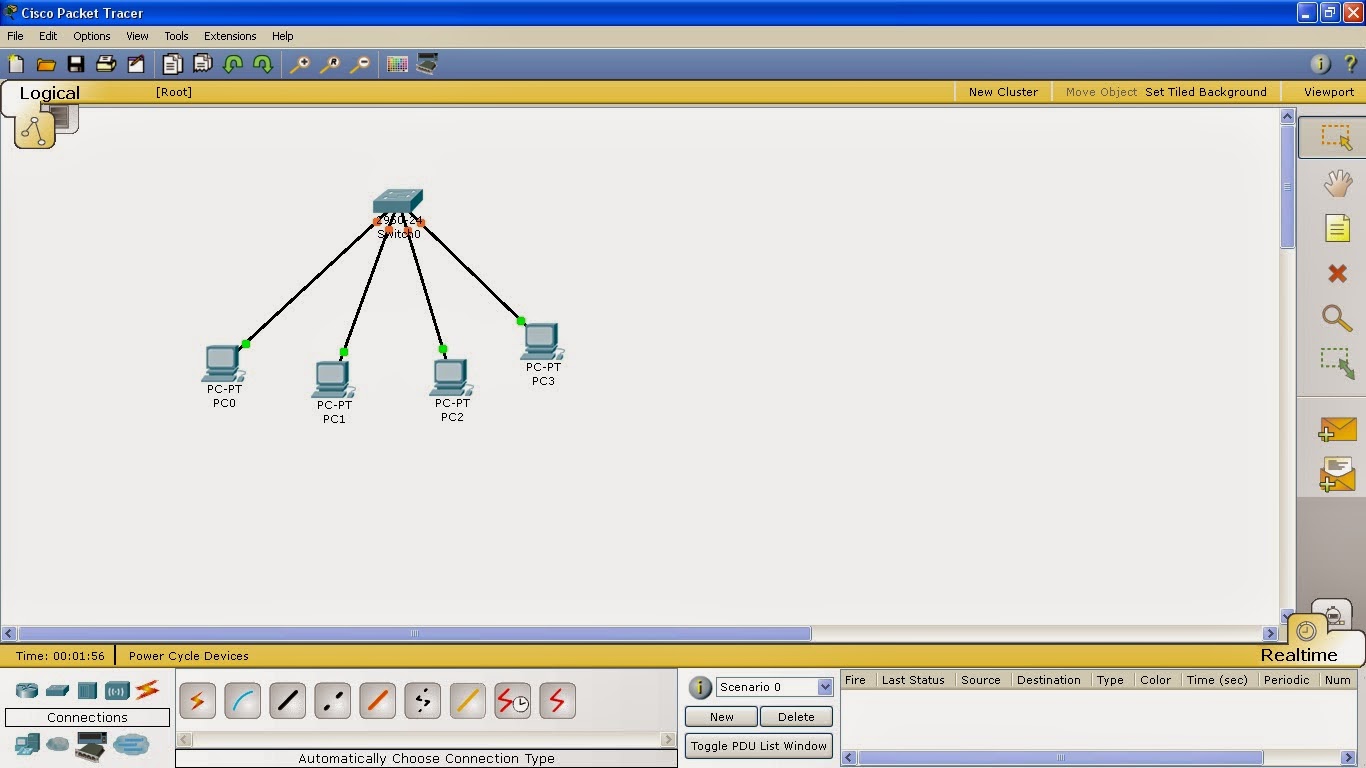
Task: Pick the Serial DCE cable with clock
Action: click(512, 701)
